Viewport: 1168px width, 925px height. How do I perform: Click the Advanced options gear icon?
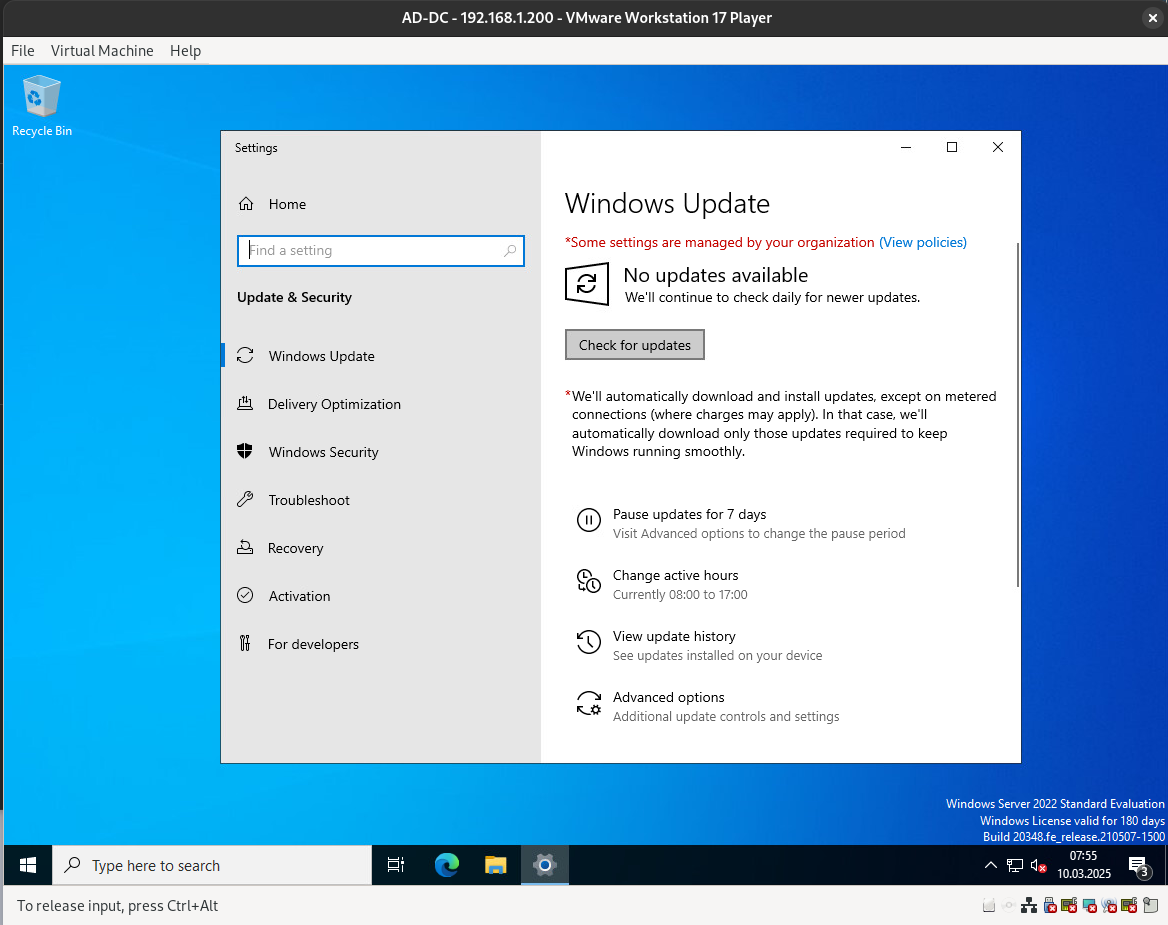pyautogui.click(x=589, y=703)
